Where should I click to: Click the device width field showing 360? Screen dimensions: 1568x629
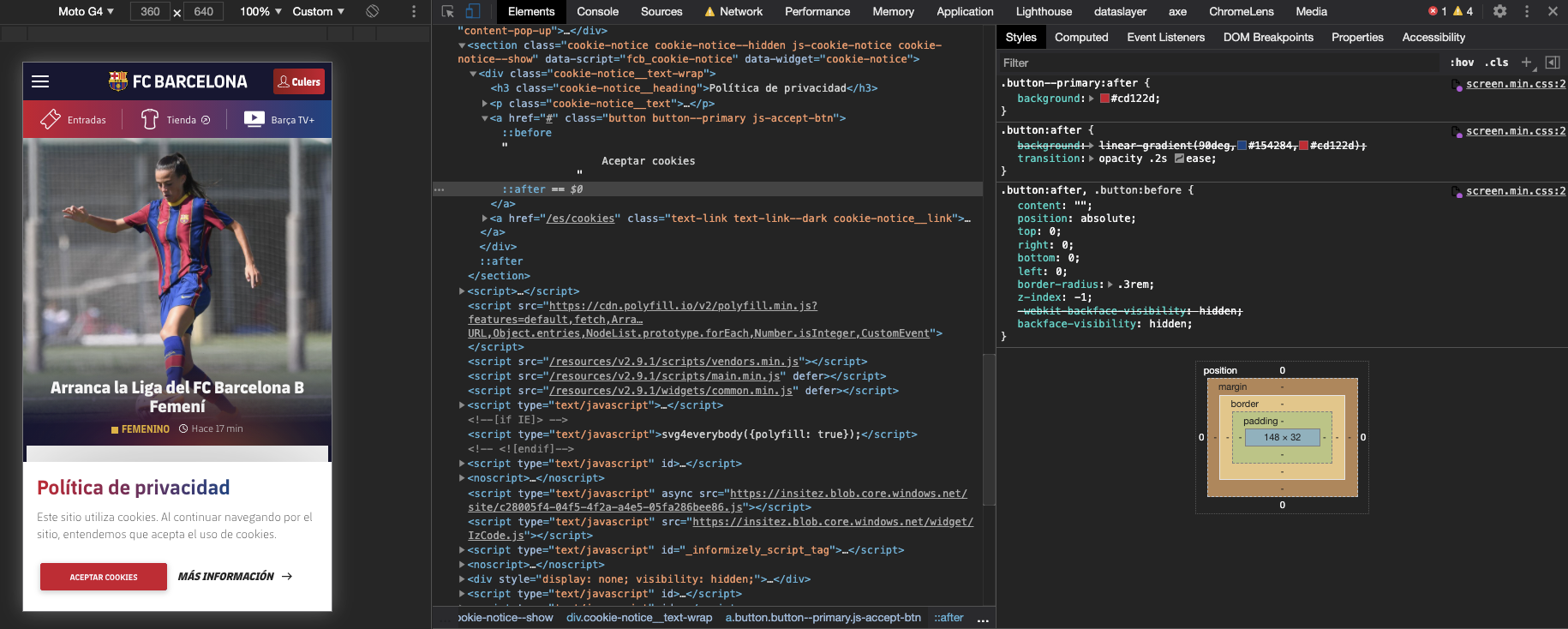[150, 11]
